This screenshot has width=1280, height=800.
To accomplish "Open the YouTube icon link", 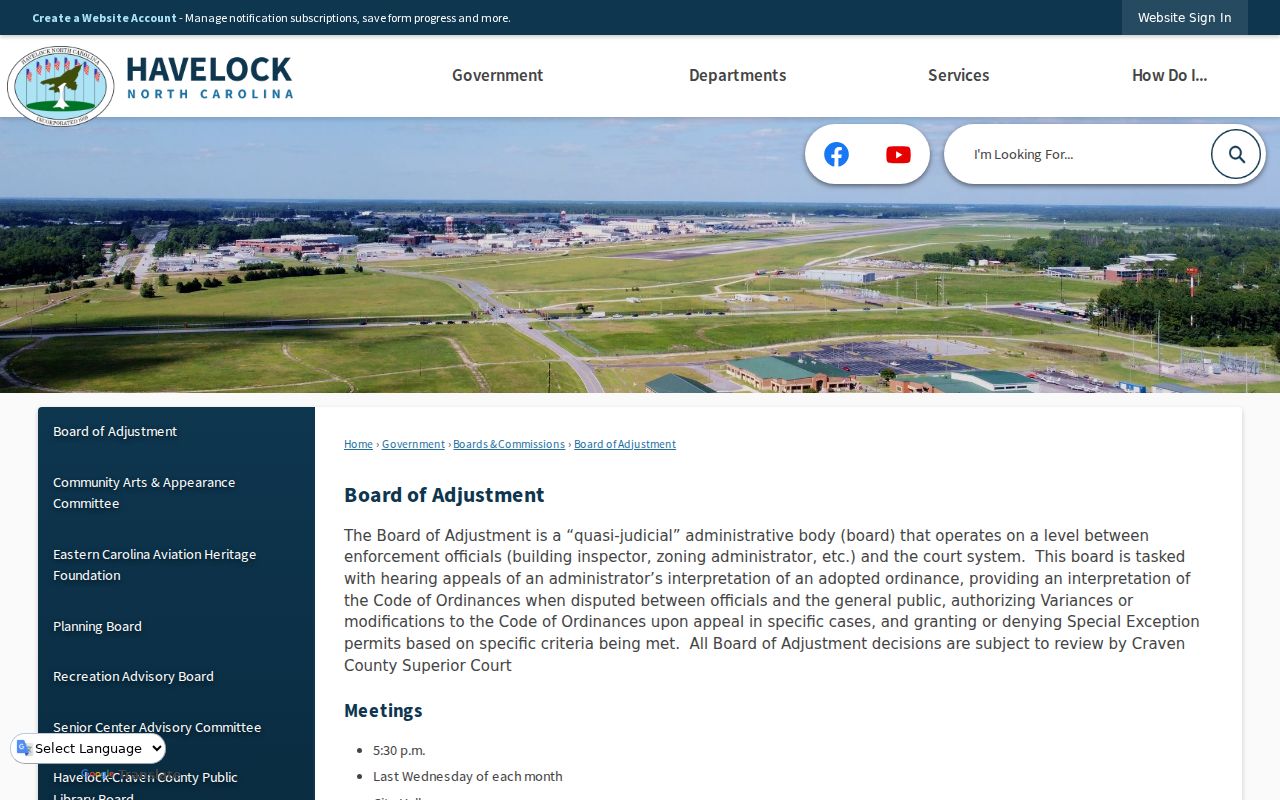I will [x=898, y=154].
